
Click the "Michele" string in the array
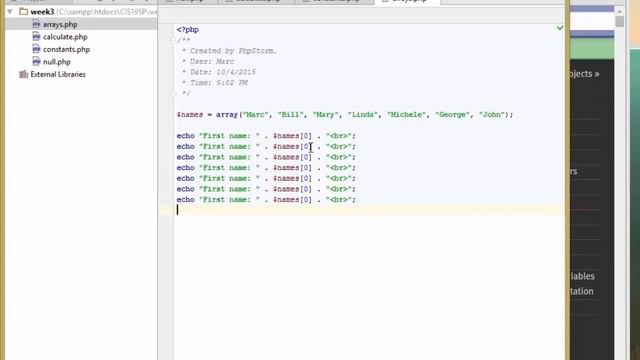click(407, 115)
